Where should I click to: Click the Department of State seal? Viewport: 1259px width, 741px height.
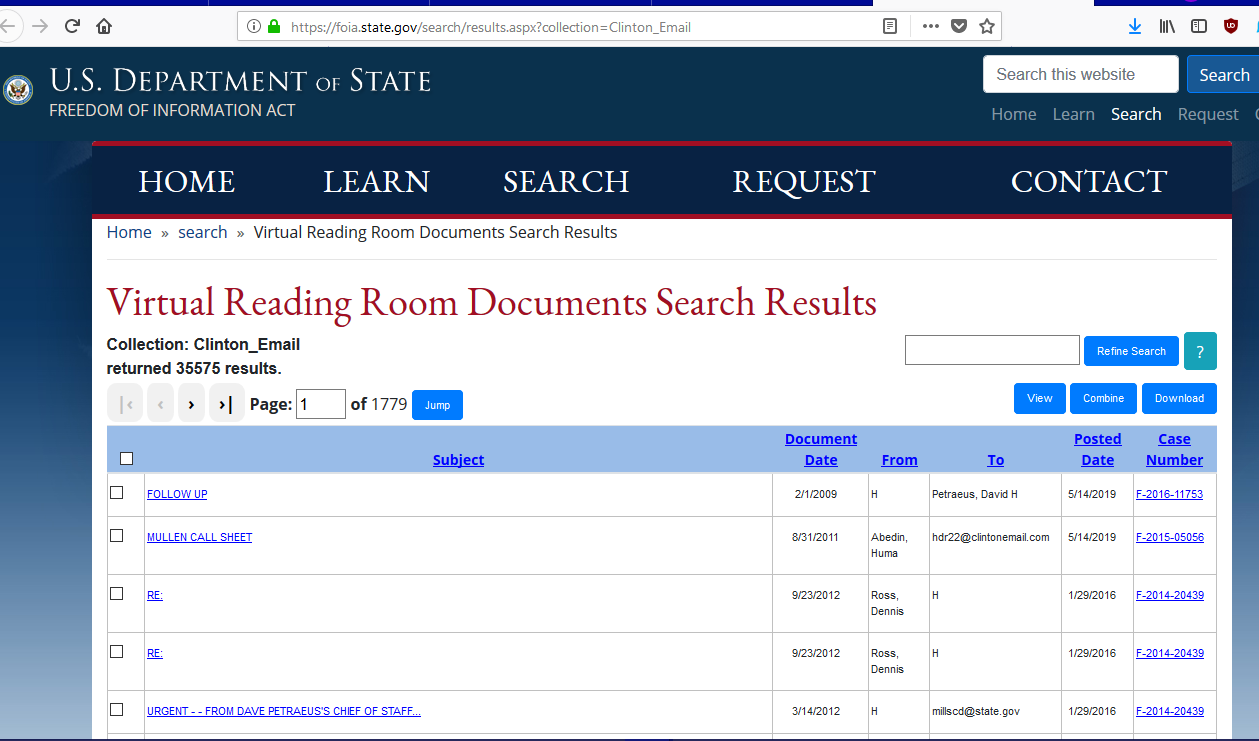click(x=18, y=90)
